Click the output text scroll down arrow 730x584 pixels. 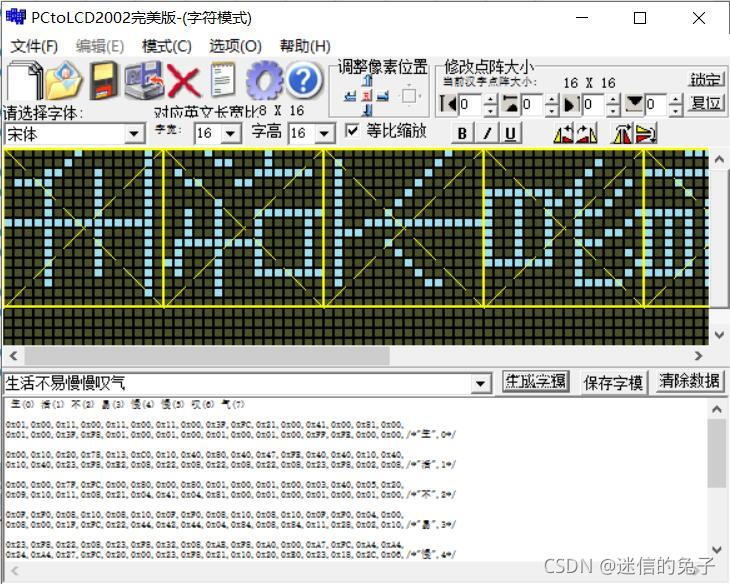coord(717,550)
